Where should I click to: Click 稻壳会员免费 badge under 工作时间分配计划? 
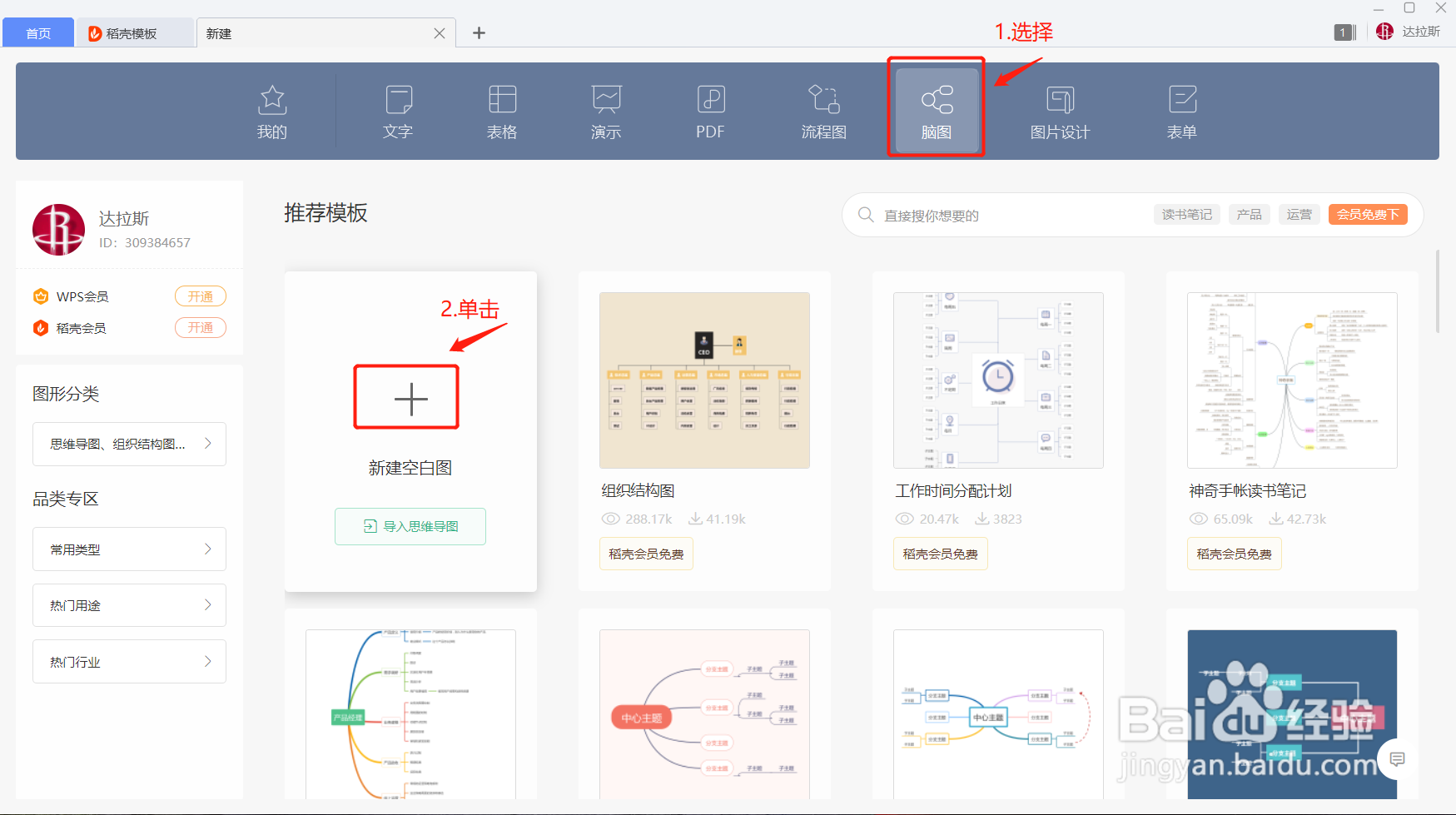pos(941,554)
